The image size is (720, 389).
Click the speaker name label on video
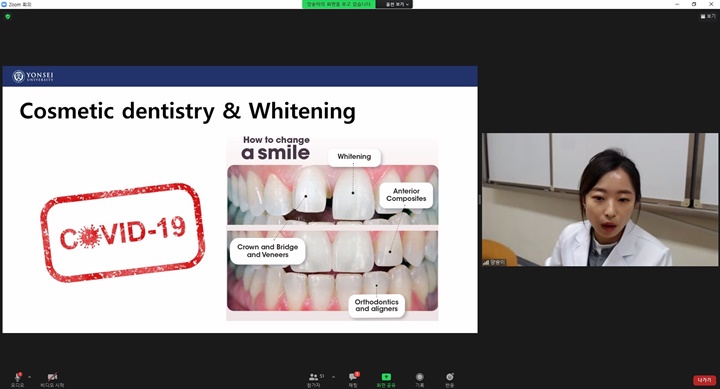tap(494, 262)
